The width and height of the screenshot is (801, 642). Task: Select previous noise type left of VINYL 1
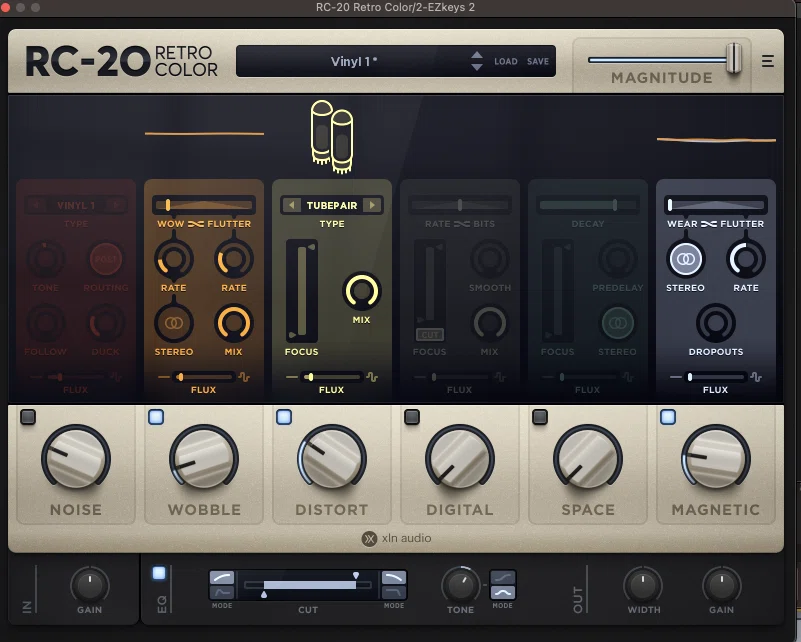tap(36, 205)
